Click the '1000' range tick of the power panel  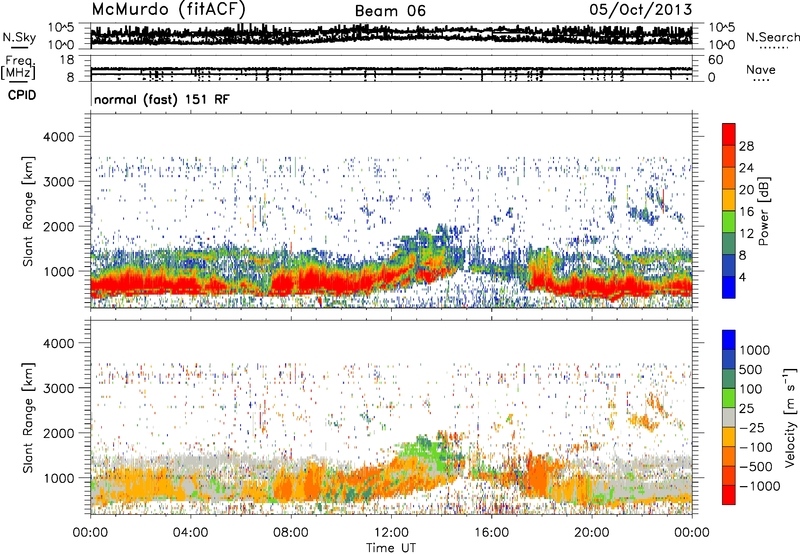click(x=58, y=271)
